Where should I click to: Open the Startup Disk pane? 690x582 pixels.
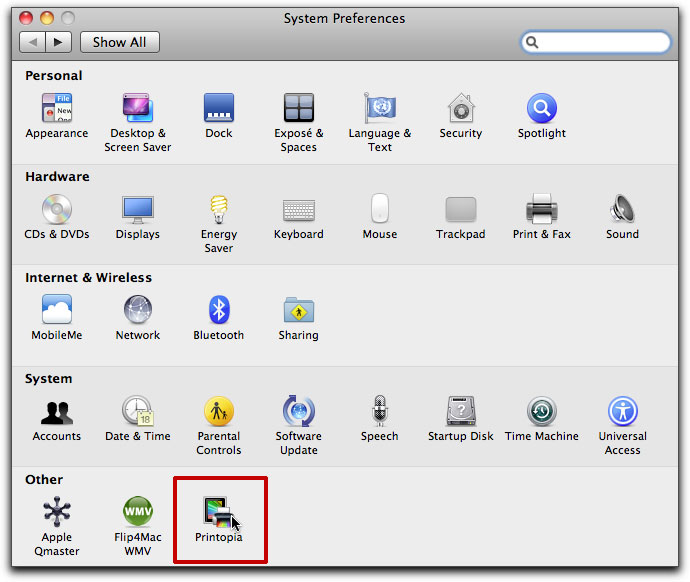coord(460,412)
